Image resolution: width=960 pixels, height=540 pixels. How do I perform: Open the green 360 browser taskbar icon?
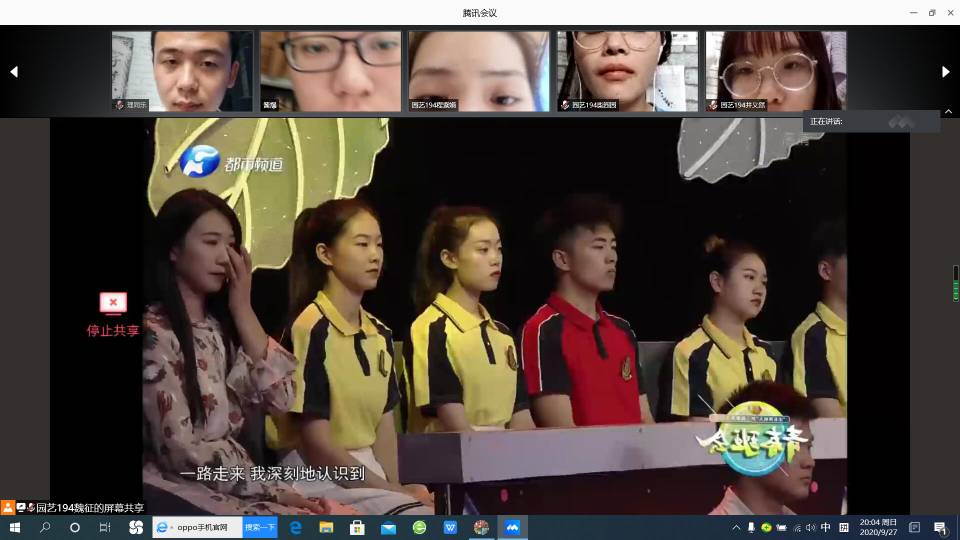click(420, 527)
